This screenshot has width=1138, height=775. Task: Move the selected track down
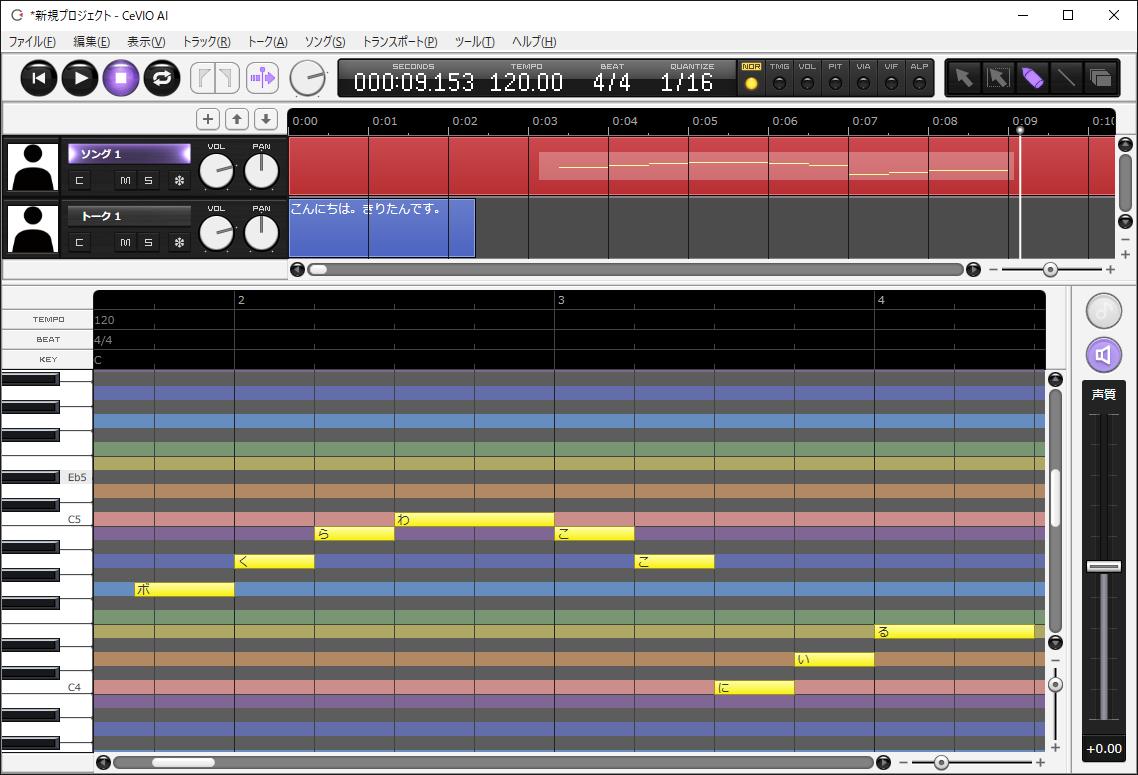(266, 119)
